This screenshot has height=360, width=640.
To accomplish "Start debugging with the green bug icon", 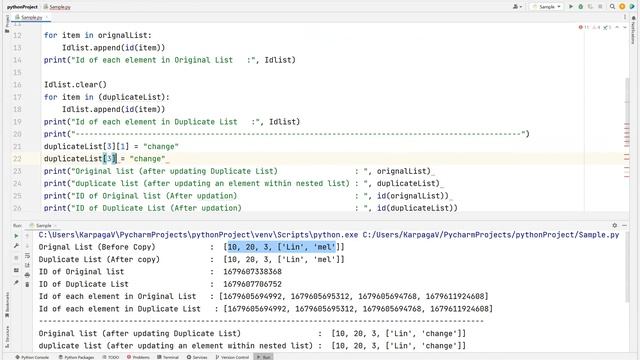I will pyautogui.click(x=580, y=7).
